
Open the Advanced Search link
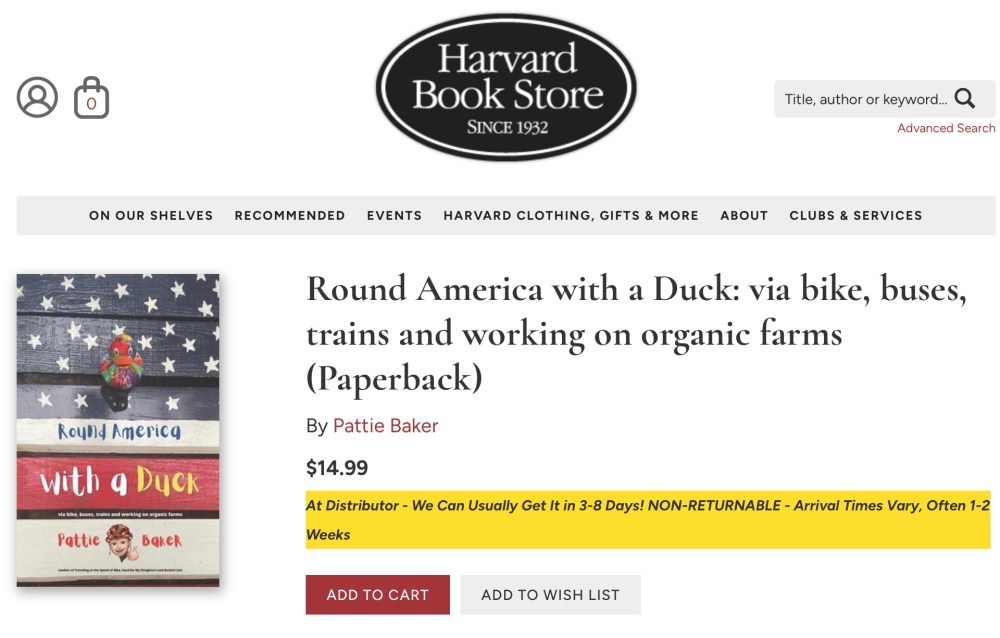(946, 128)
